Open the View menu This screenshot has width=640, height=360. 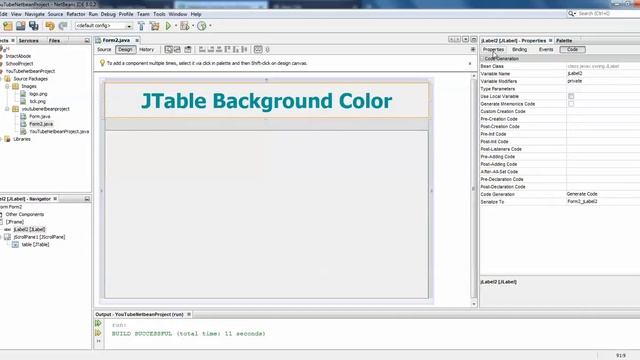click(x=16, y=14)
